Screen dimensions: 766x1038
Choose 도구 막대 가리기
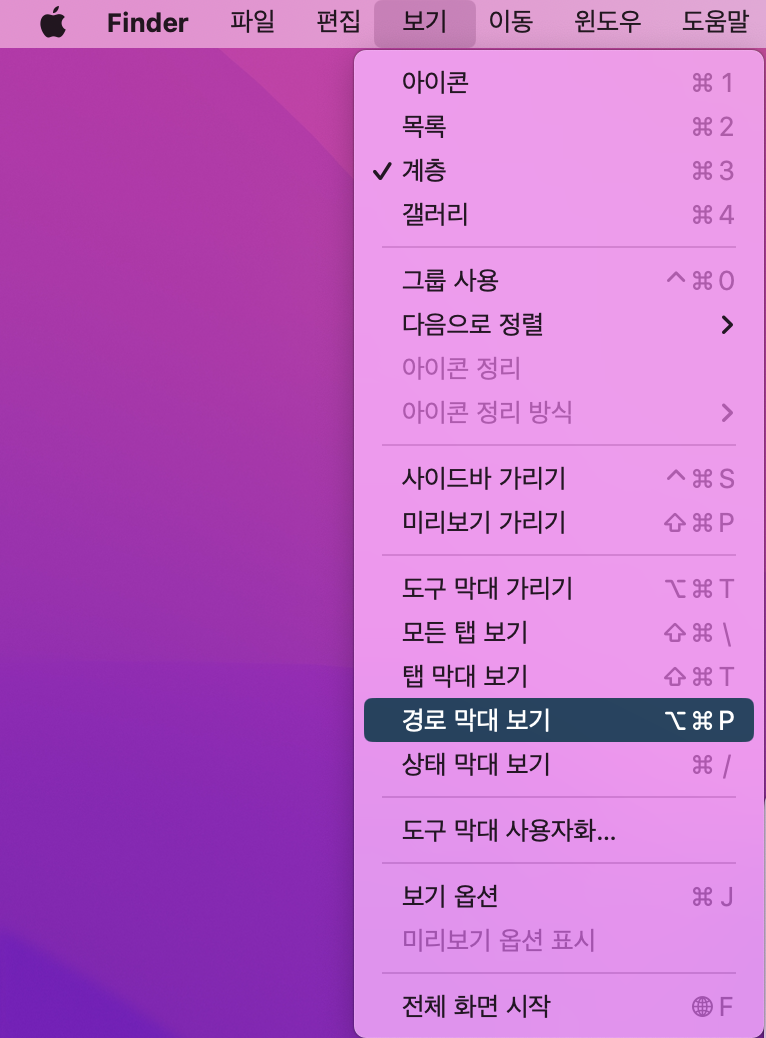(x=559, y=588)
